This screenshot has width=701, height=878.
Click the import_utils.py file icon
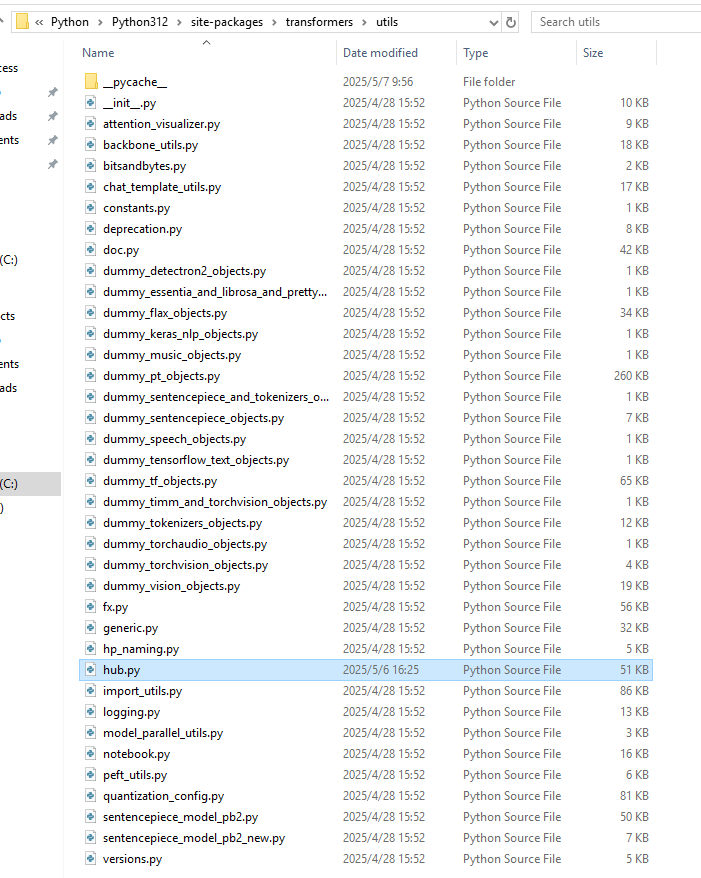coord(91,690)
